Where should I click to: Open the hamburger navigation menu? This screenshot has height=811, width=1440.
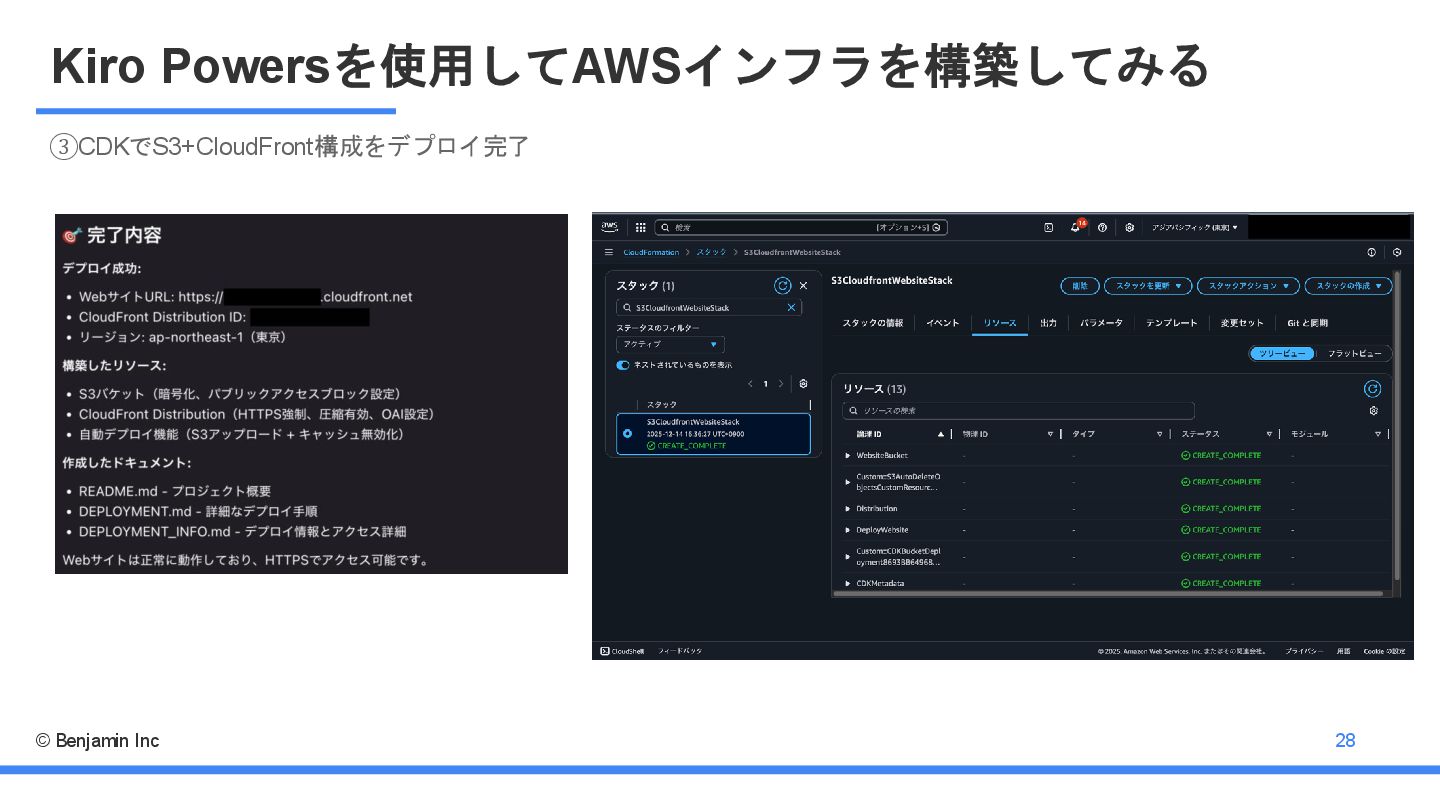point(608,252)
